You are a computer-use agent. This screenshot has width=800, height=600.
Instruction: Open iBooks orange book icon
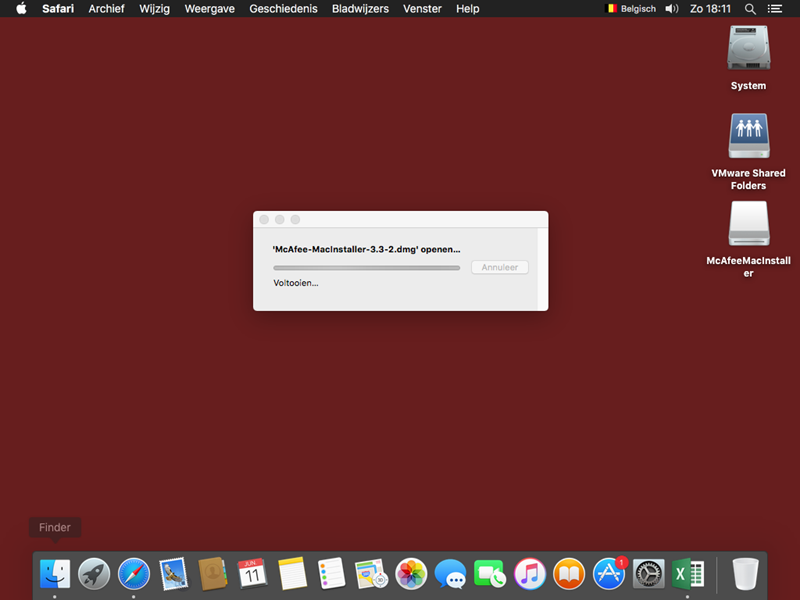coord(568,573)
